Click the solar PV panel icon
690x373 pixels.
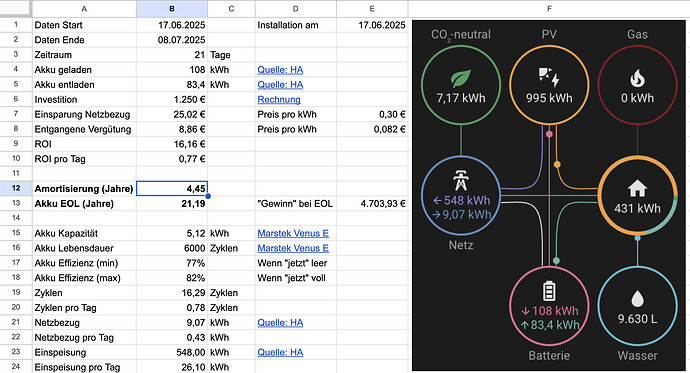549,77
